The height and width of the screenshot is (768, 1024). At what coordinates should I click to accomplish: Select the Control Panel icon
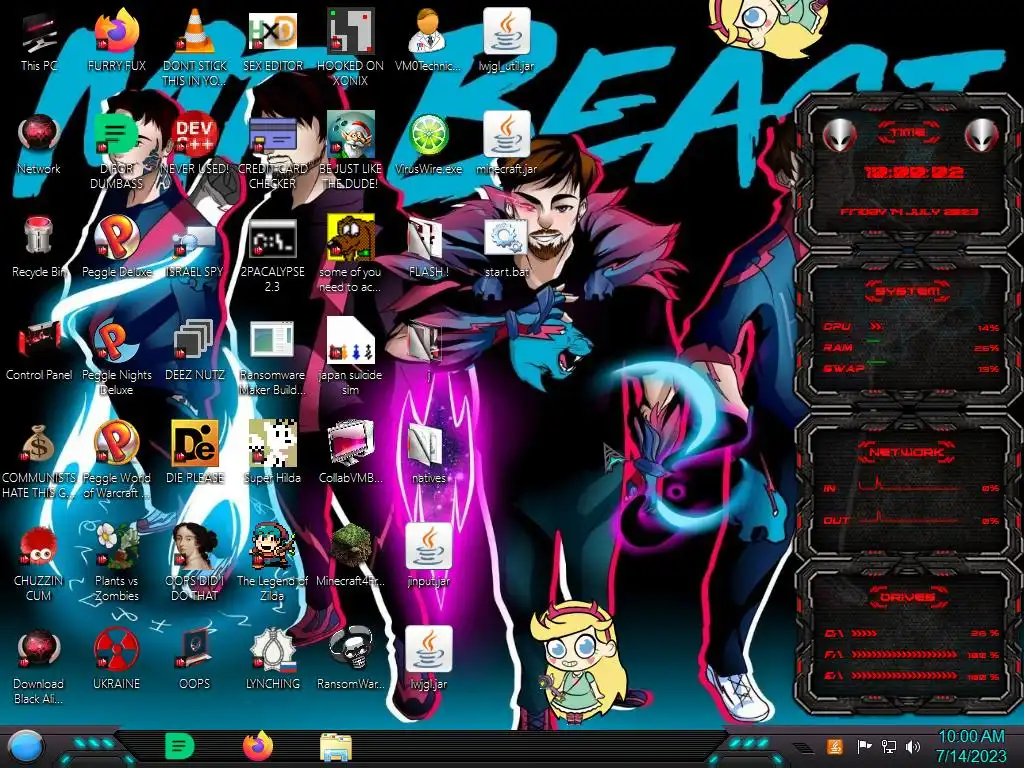[x=39, y=351]
